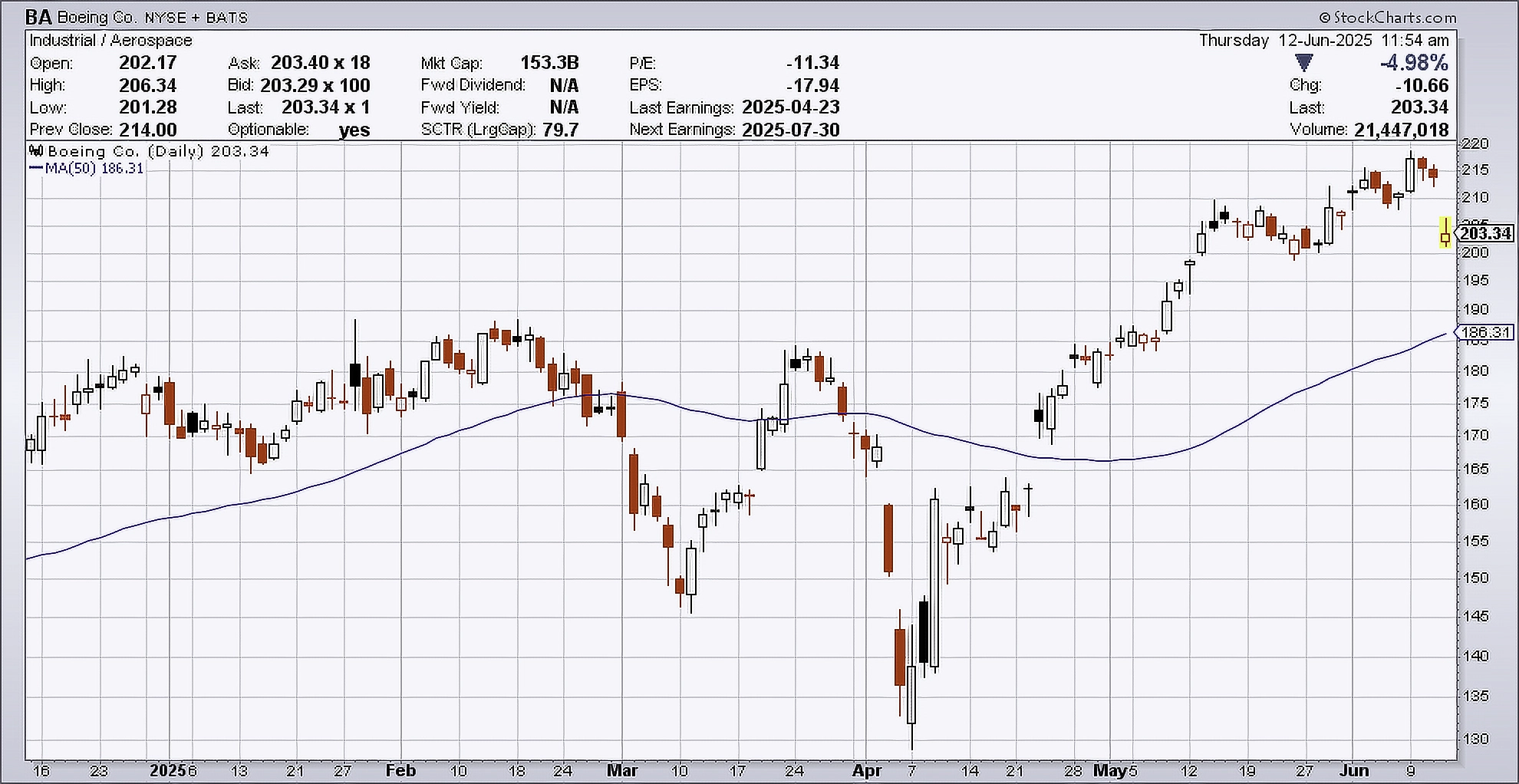1519x784 pixels.
Task: Select the Prev Close value 214.00
Action: pyautogui.click(x=147, y=130)
